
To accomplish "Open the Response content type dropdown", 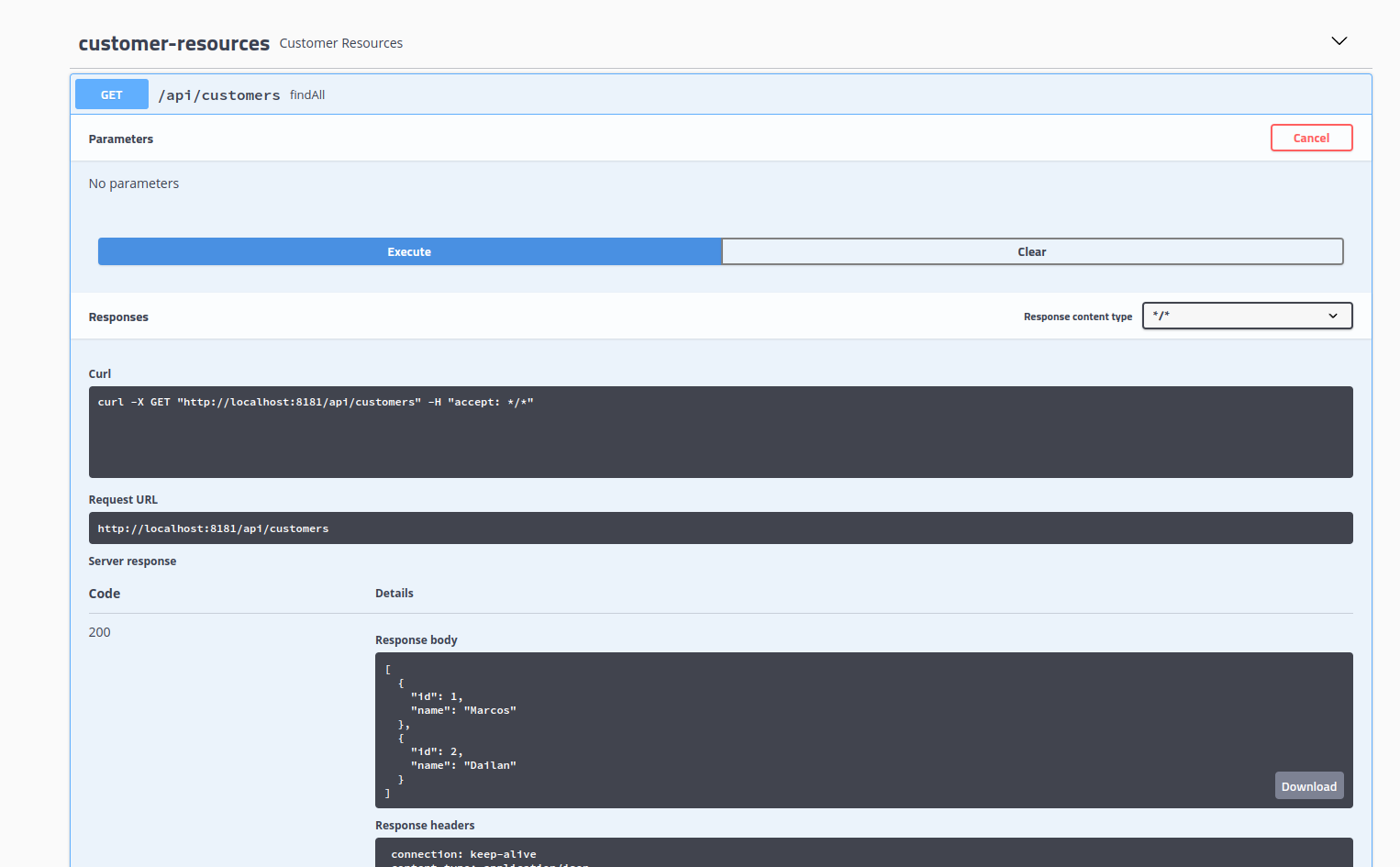I will click(x=1247, y=315).
